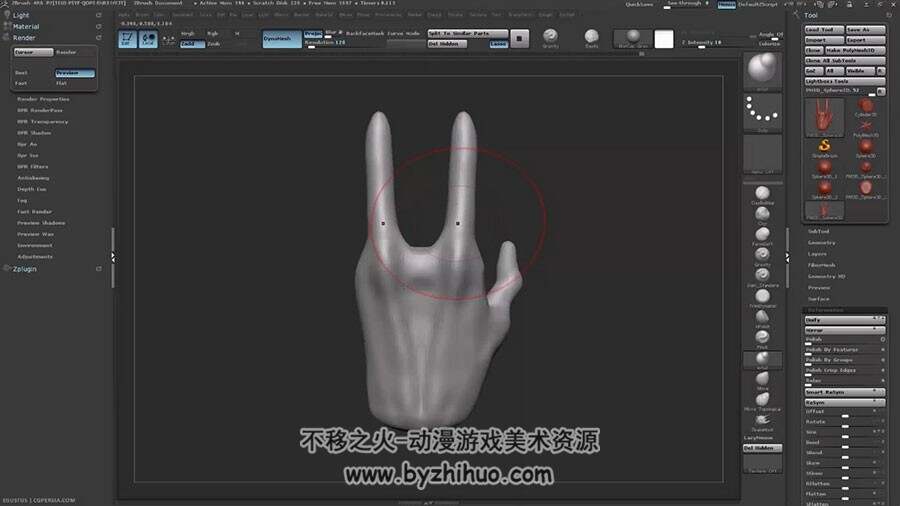
Task: Select the PolyMesh3D star tool
Action: (x=866, y=129)
